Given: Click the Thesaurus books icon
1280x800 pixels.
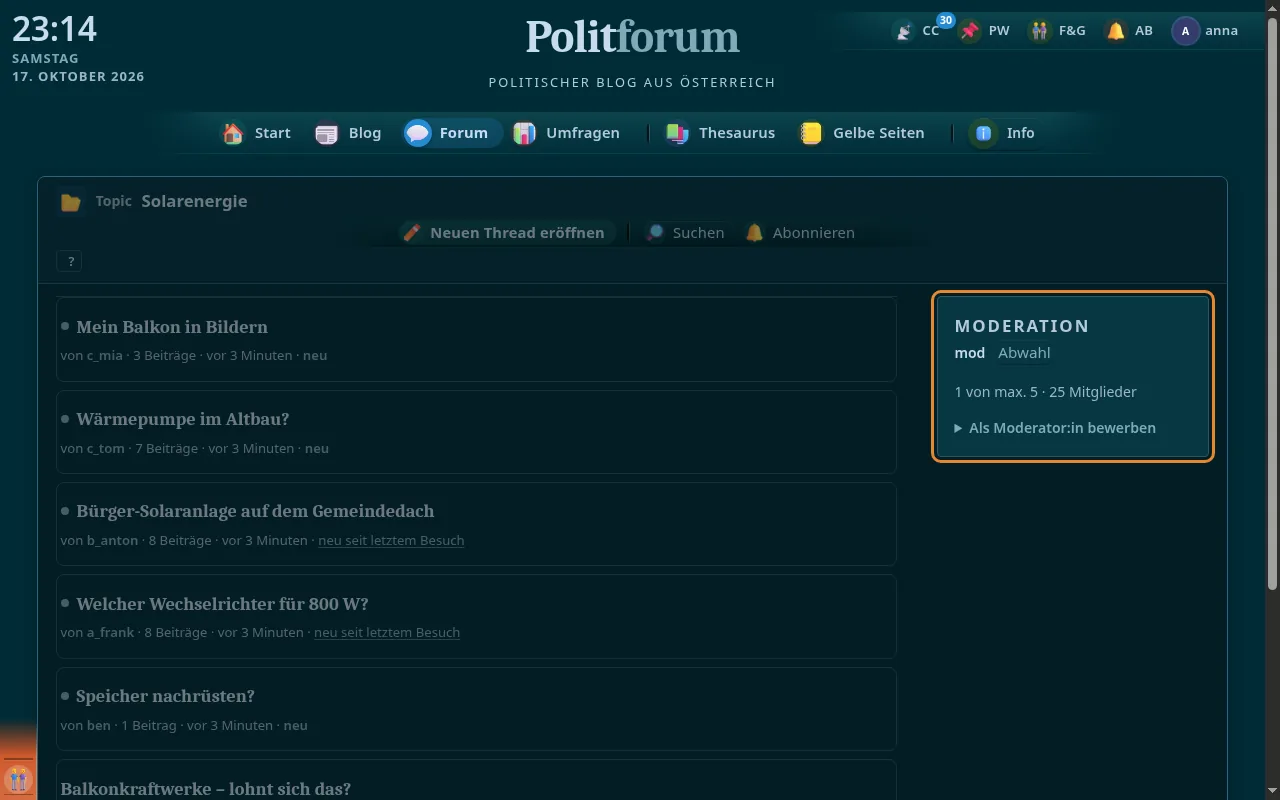Looking at the screenshot, I should click(x=677, y=133).
